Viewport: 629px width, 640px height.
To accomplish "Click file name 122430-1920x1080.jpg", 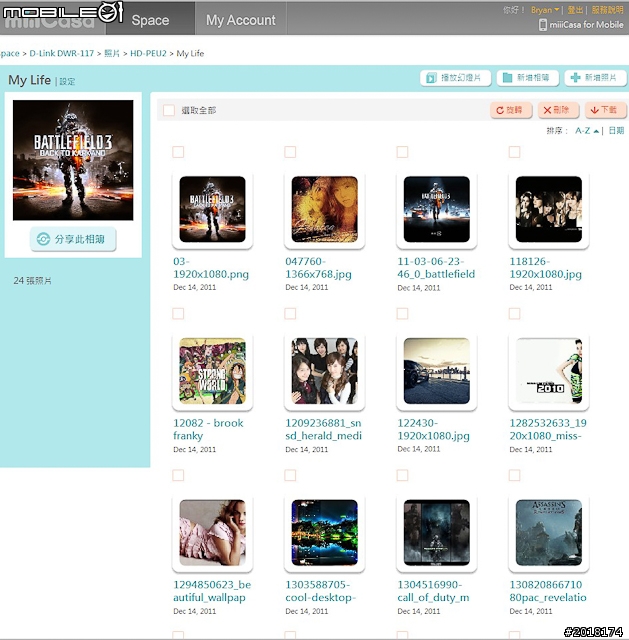I will pos(433,429).
